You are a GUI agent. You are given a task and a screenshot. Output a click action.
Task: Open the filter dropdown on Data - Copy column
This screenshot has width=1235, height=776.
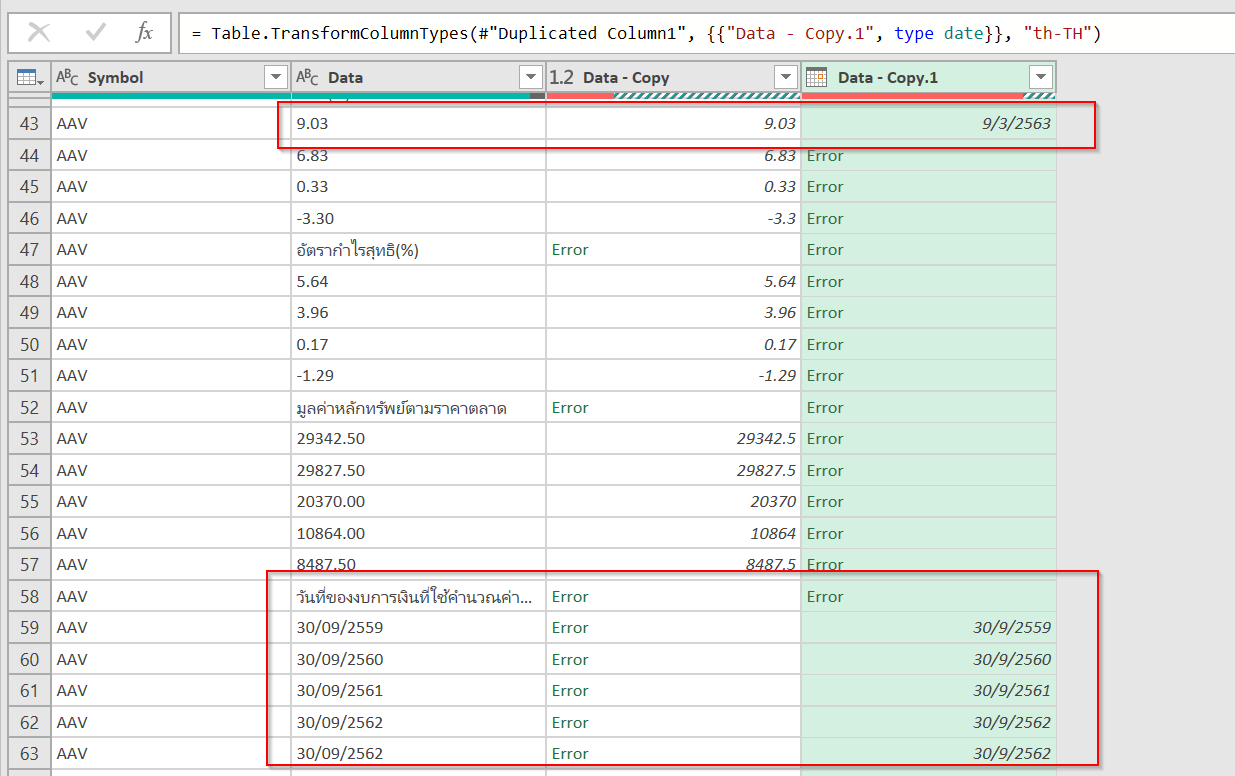coord(785,77)
